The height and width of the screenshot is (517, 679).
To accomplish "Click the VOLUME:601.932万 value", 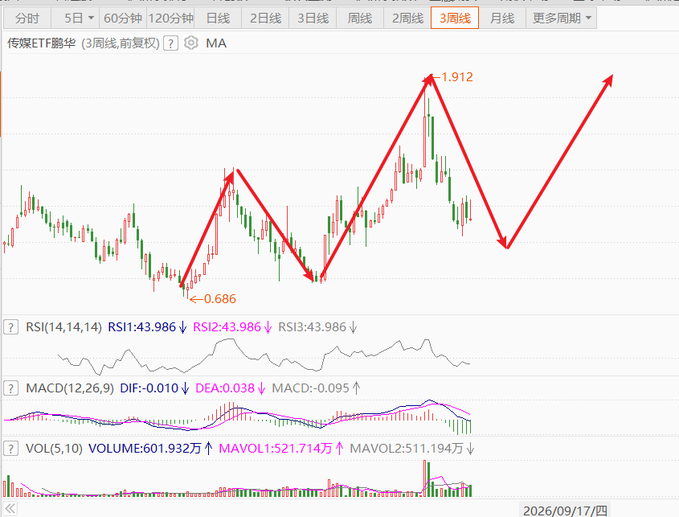I will click(x=145, y=448).
